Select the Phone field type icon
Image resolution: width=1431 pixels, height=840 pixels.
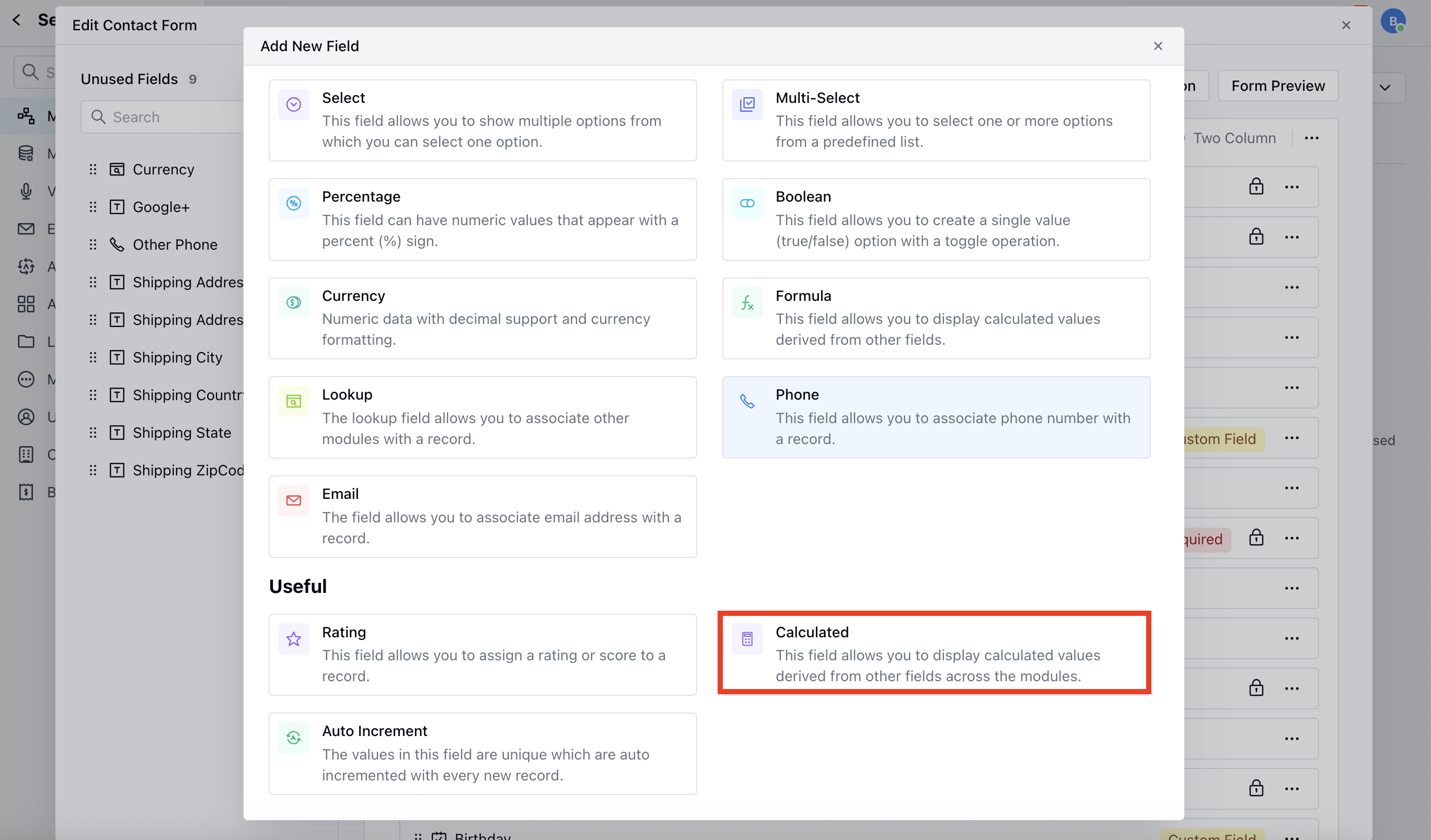pyautogui.click(x=747, y=402)
